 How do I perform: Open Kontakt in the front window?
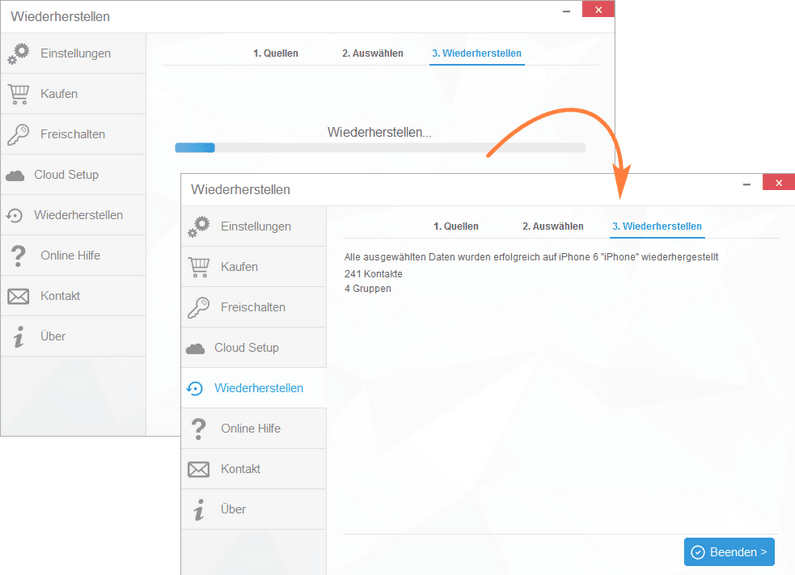click(254, 469)
